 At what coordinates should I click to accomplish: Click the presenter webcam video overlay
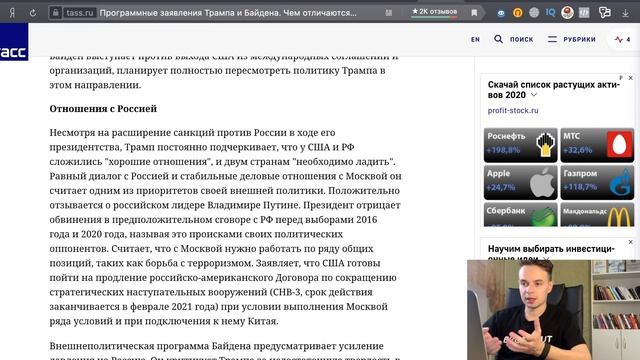553,310
